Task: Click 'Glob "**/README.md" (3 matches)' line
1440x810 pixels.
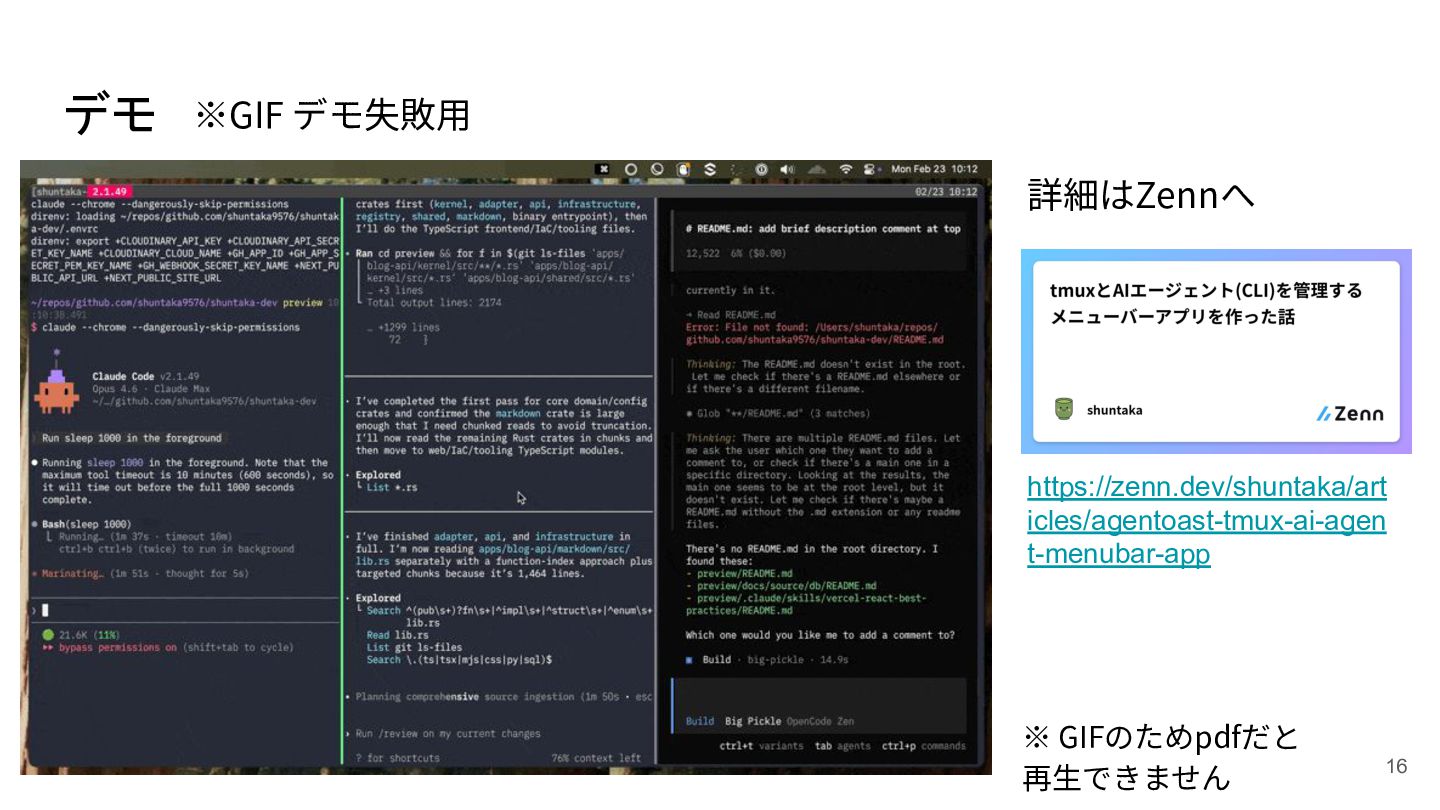Action: (778, 413)
